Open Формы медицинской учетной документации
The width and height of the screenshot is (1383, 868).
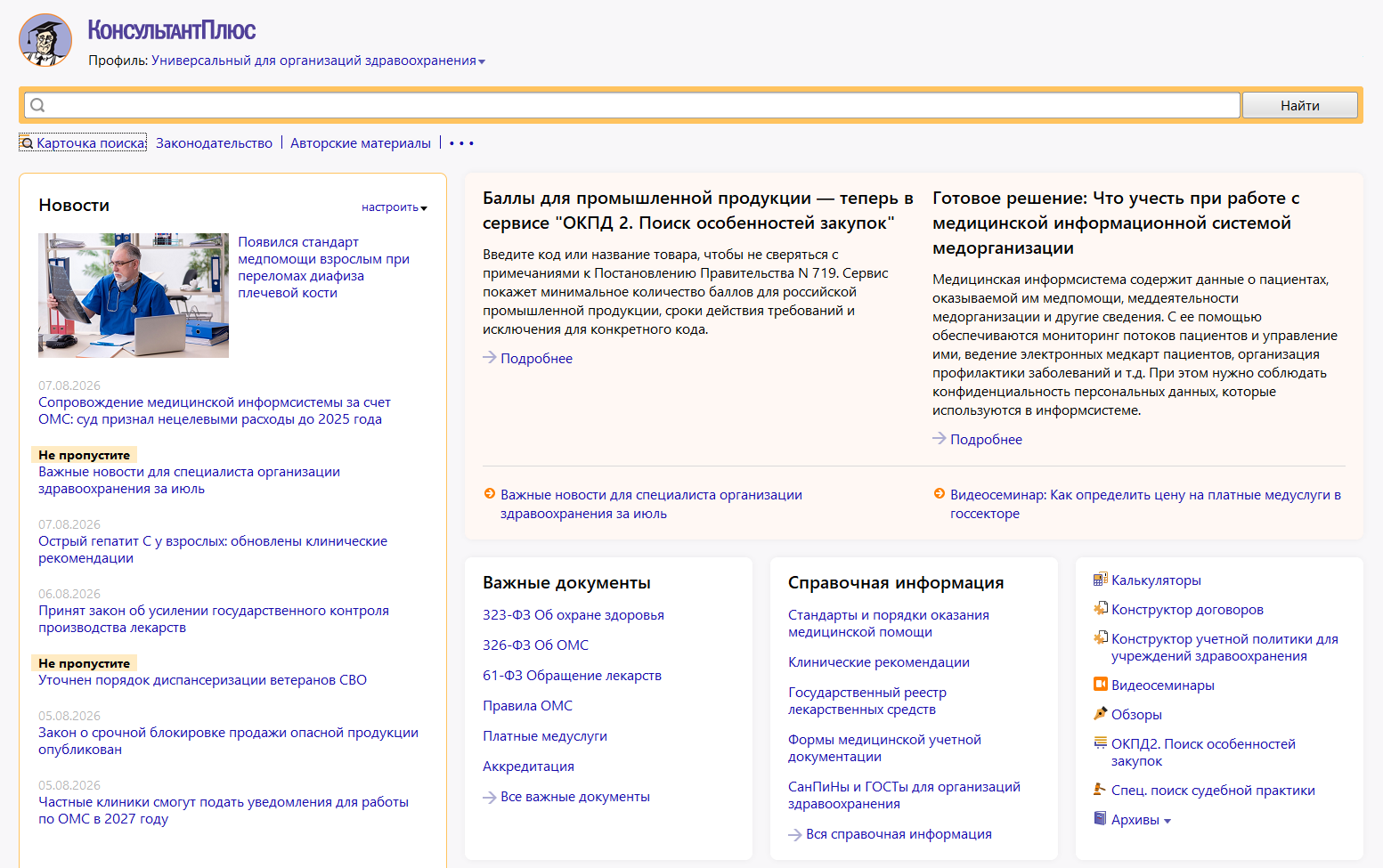pos(884,748)
